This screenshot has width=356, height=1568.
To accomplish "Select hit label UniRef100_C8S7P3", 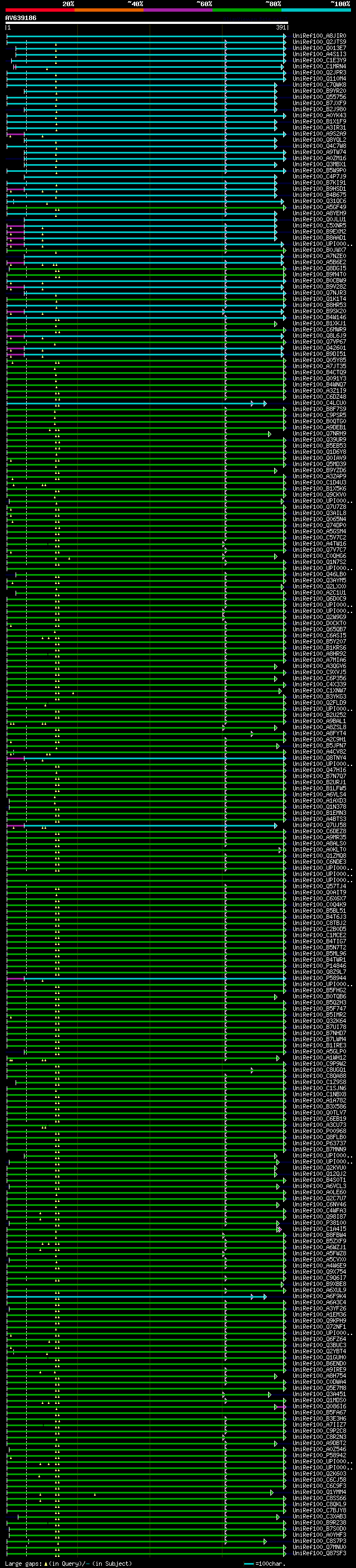I will (x=319, y=1541).
